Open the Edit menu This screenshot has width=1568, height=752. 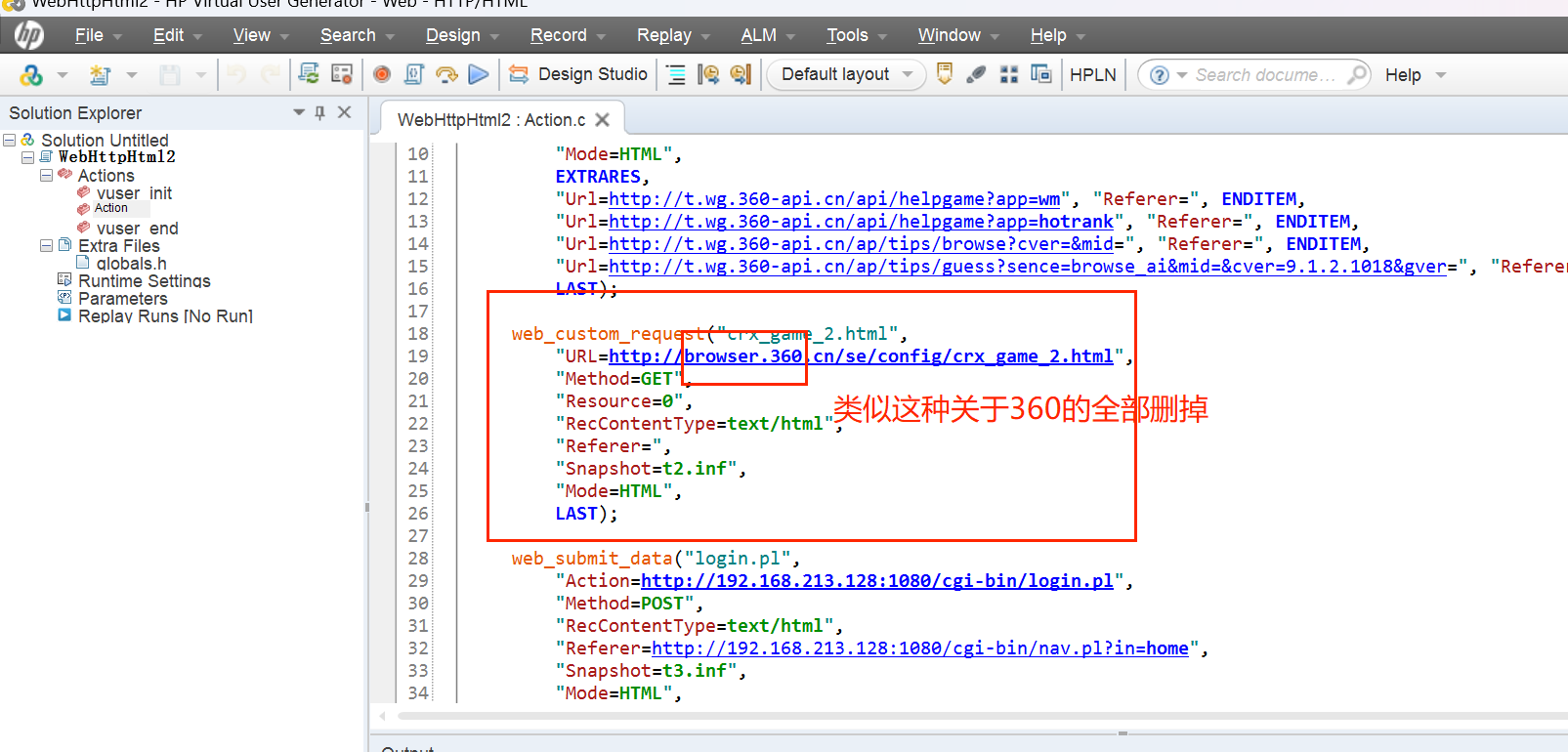tap(177, 35)
